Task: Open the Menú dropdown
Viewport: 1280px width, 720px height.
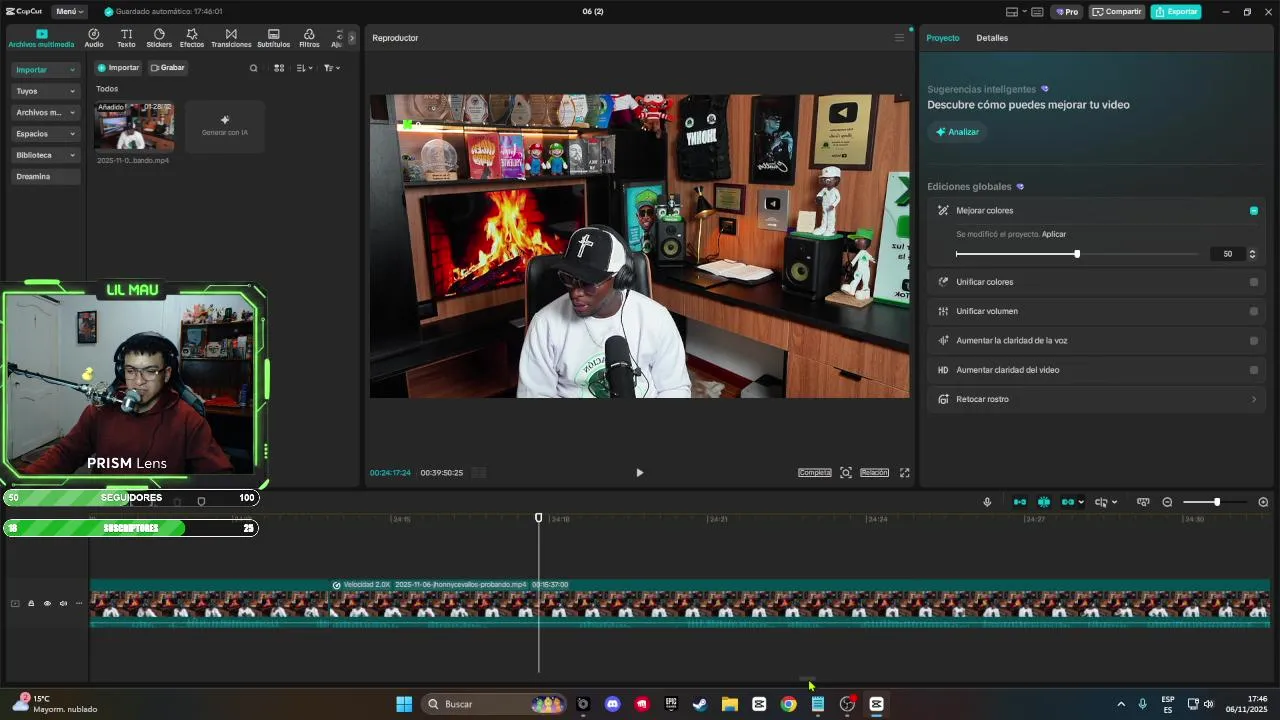Action: pyautogui.click(x=69, y=12)
